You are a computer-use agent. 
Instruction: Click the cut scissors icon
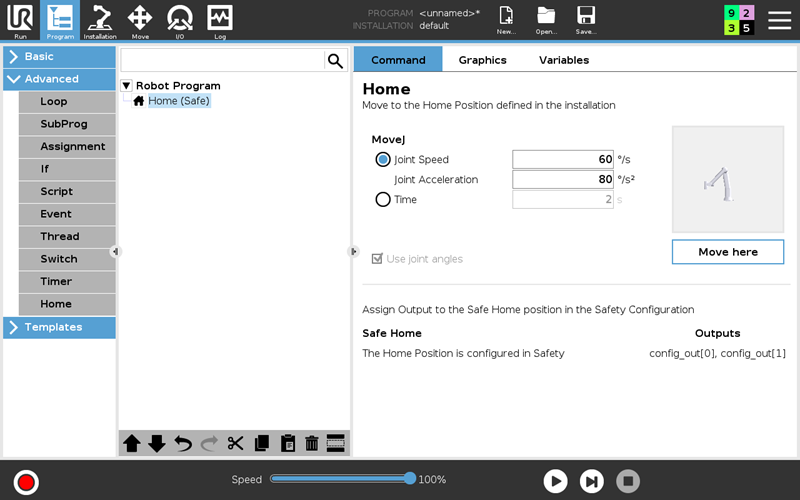(x=235, y=444)
